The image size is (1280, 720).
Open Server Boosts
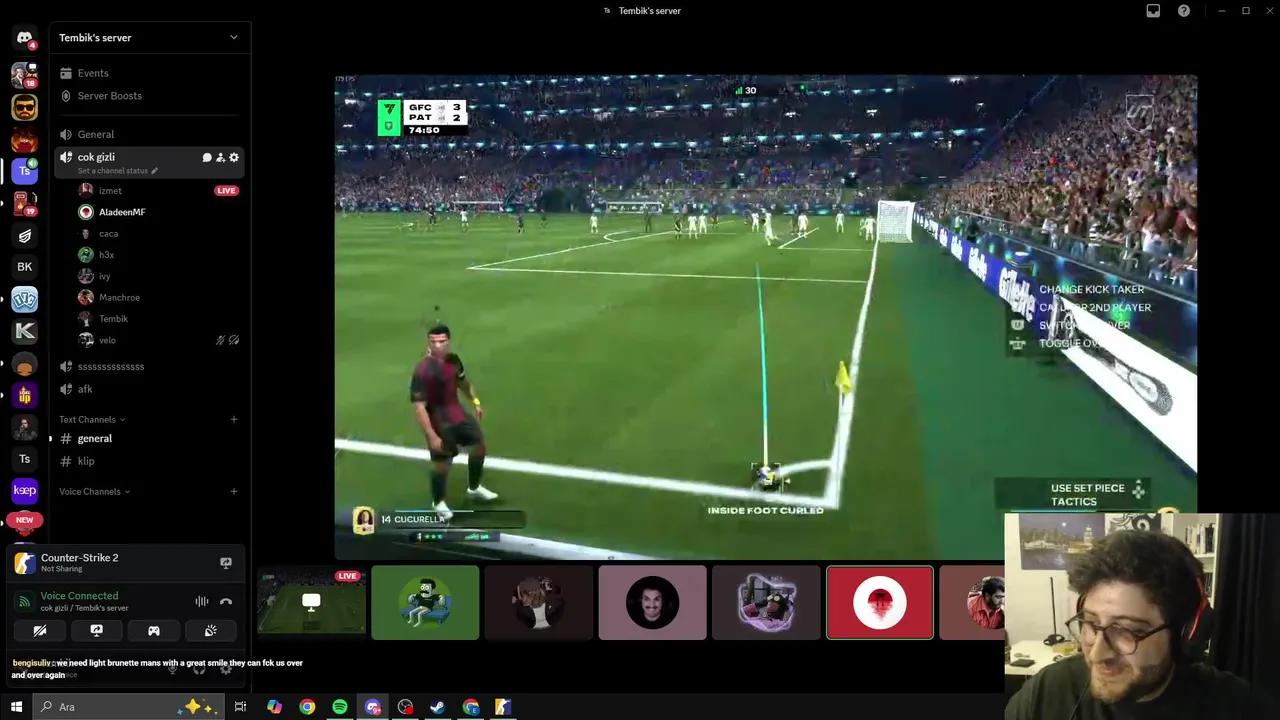[x=150, y=96]
